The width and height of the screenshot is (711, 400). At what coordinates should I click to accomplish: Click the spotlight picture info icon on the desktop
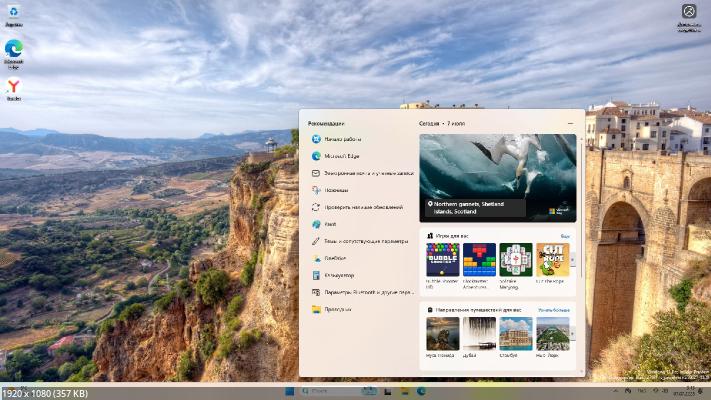tap(689, 17)
